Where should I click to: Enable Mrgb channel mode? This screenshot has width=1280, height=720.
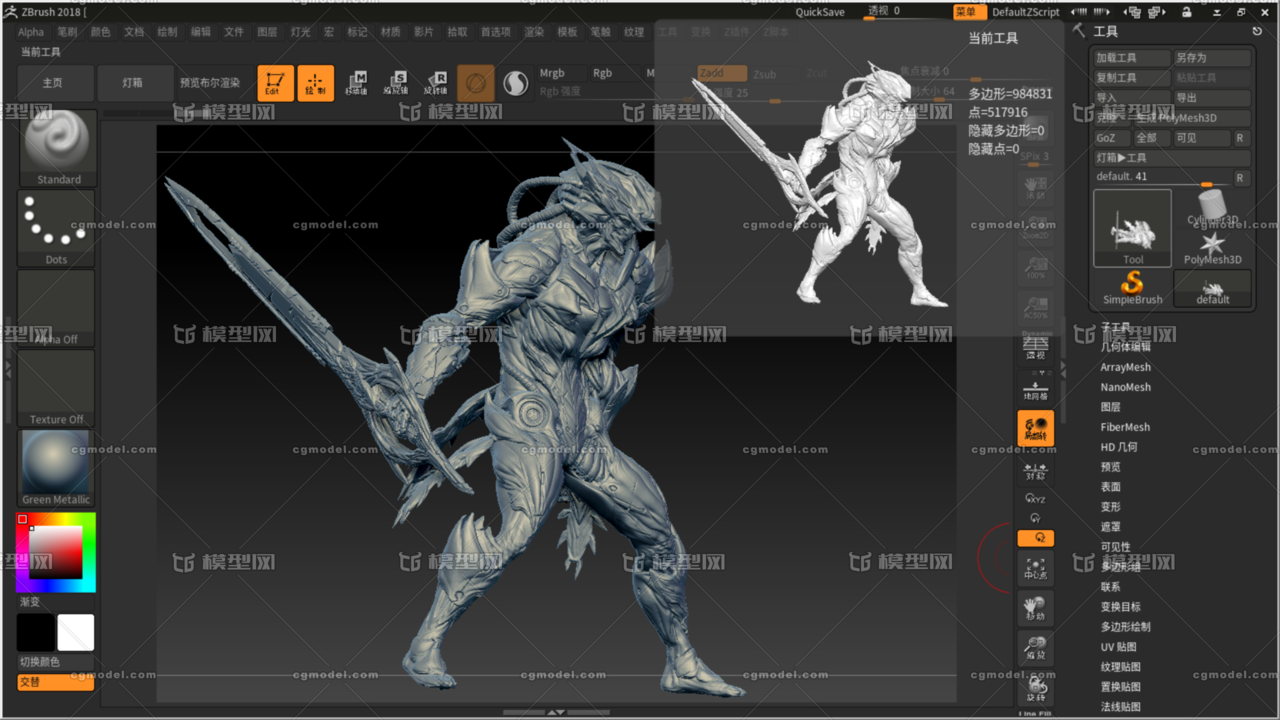[552, 73]
